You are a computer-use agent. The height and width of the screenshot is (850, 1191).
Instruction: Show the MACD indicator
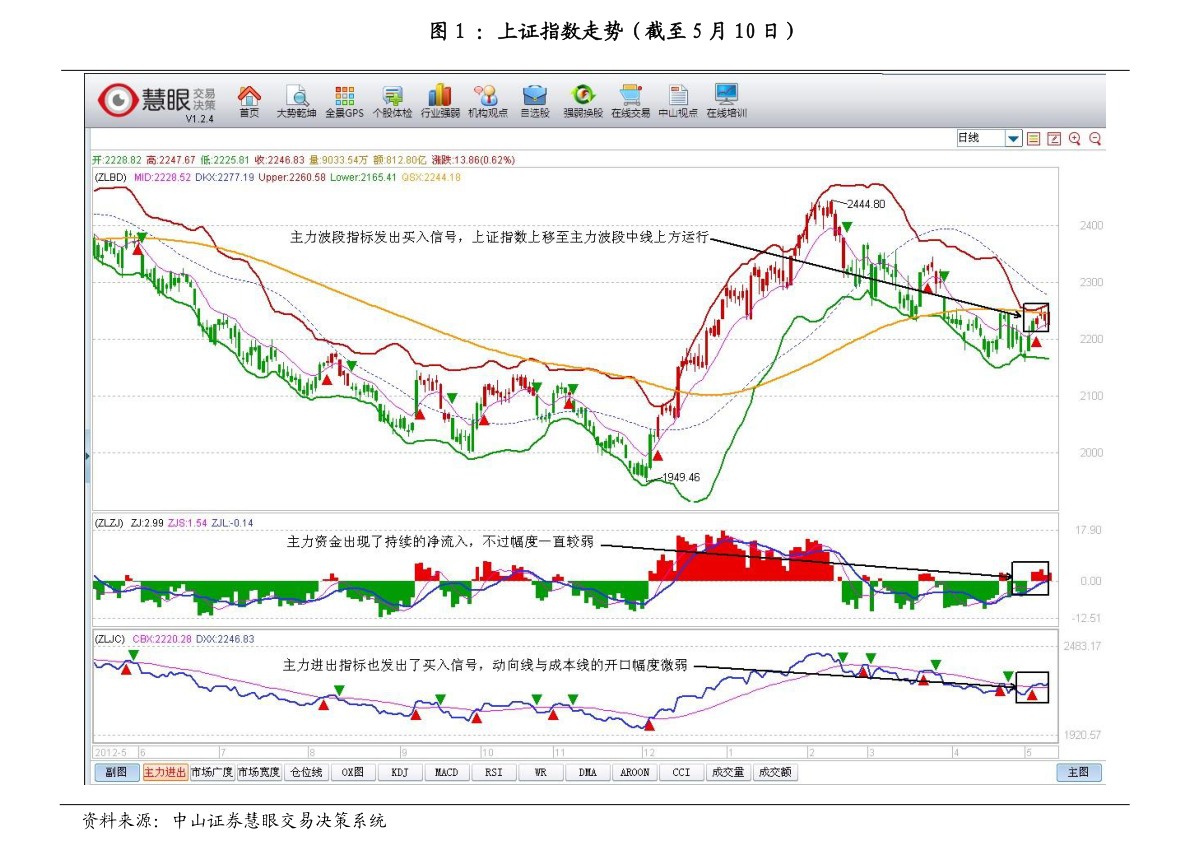(447, 773)
